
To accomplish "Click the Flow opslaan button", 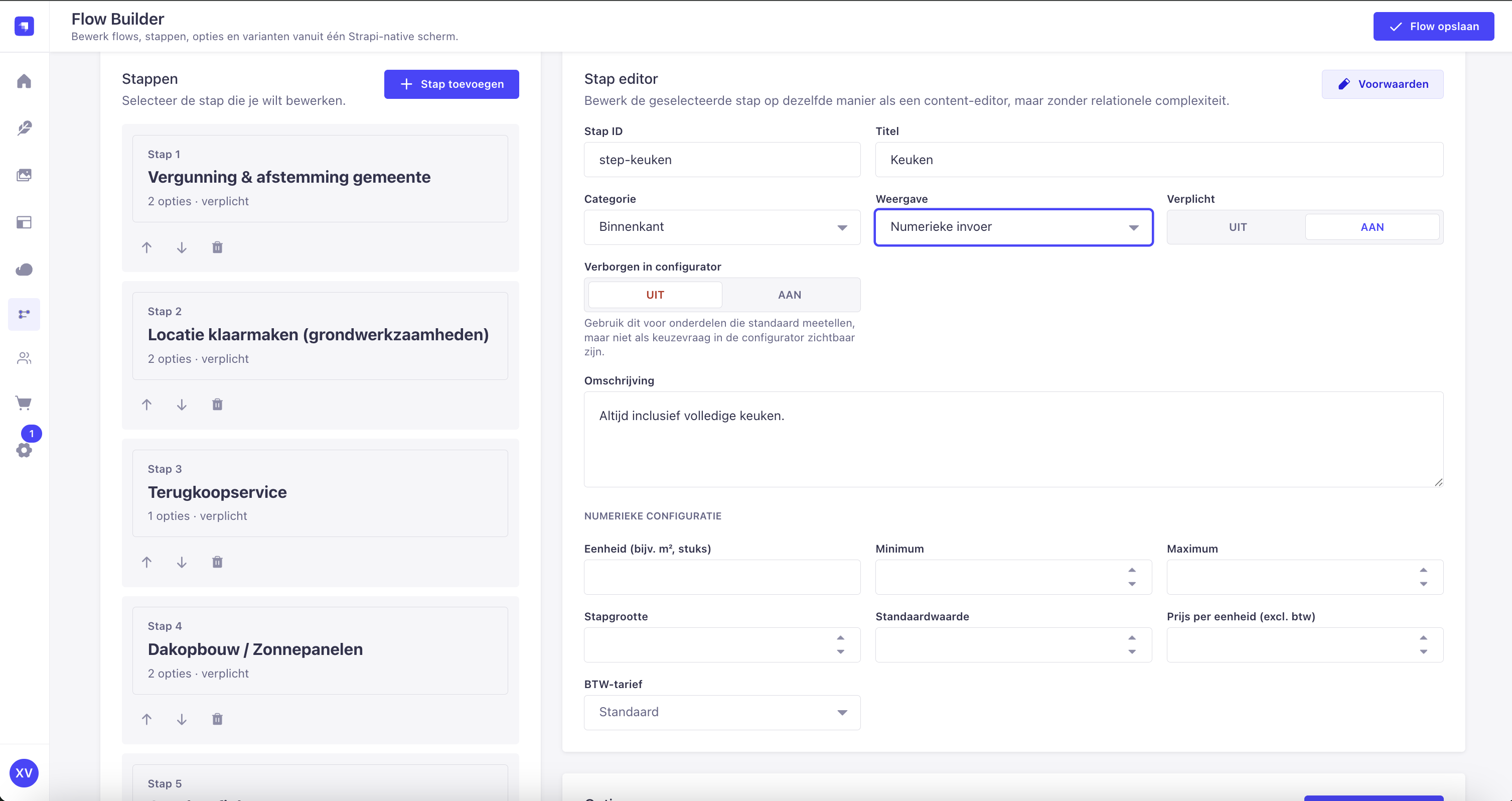I will point(1433,27).
